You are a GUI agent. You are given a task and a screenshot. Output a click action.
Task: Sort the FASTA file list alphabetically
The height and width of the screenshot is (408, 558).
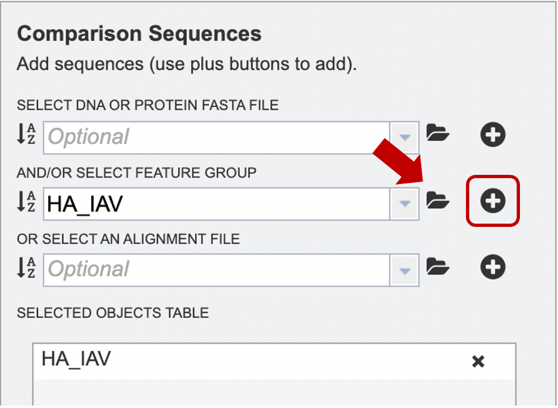26,134
